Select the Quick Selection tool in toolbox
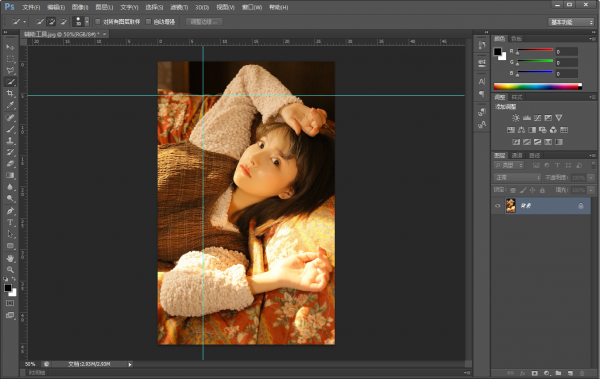This screenshot has height=379, width=600. (10, 82)
